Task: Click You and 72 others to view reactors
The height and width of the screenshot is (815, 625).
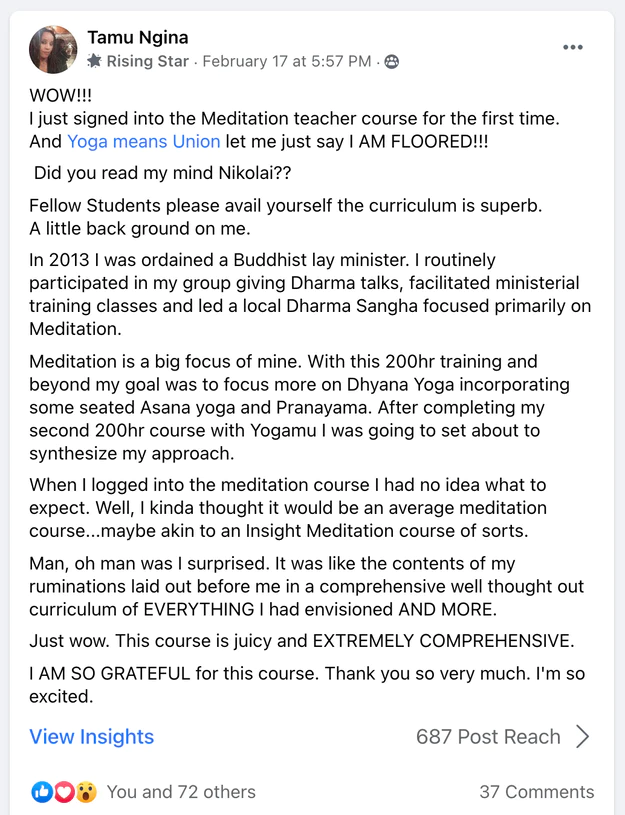Action: (181, 791)
